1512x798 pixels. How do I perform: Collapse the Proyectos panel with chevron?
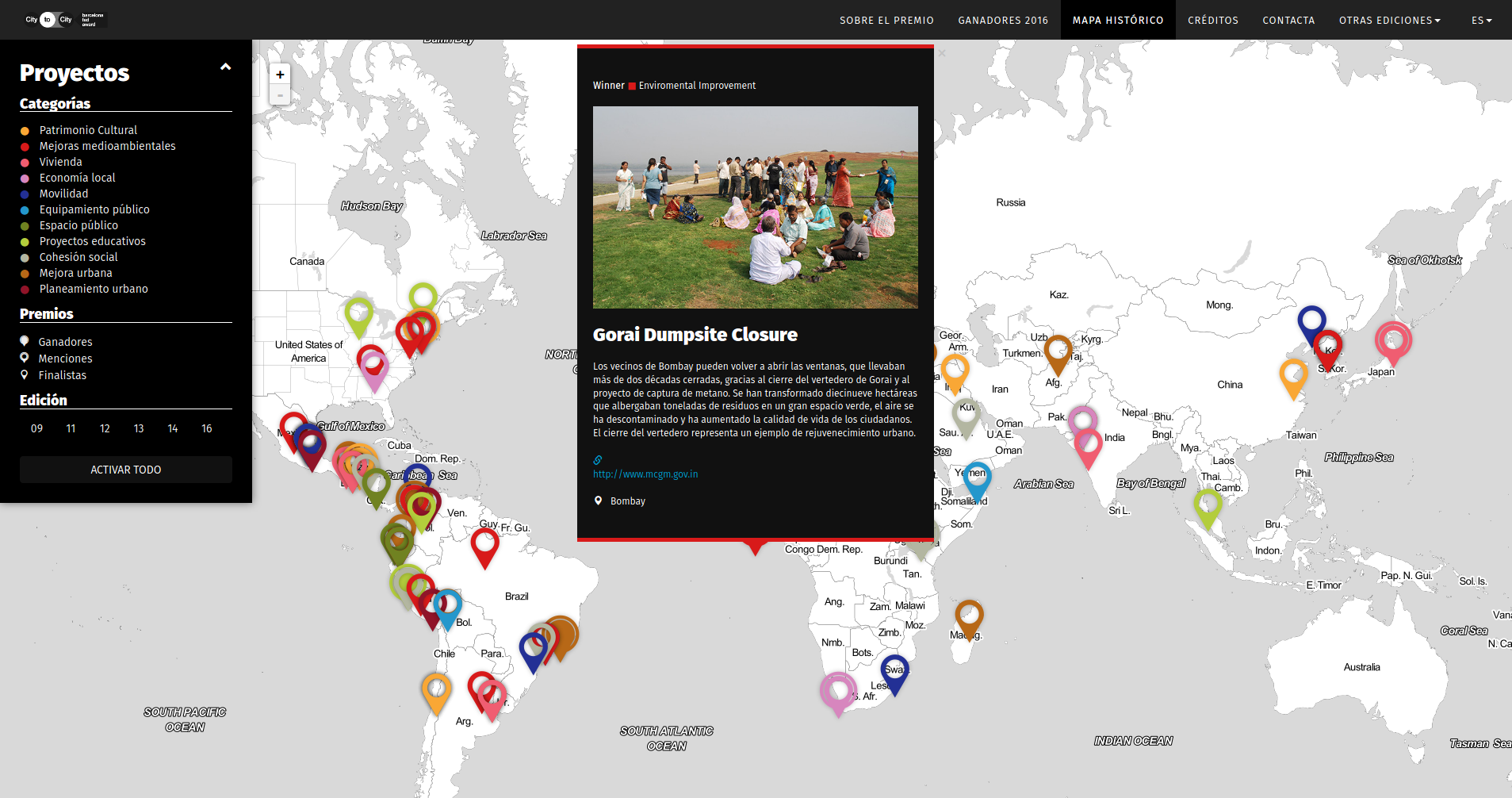click(226, 67)
